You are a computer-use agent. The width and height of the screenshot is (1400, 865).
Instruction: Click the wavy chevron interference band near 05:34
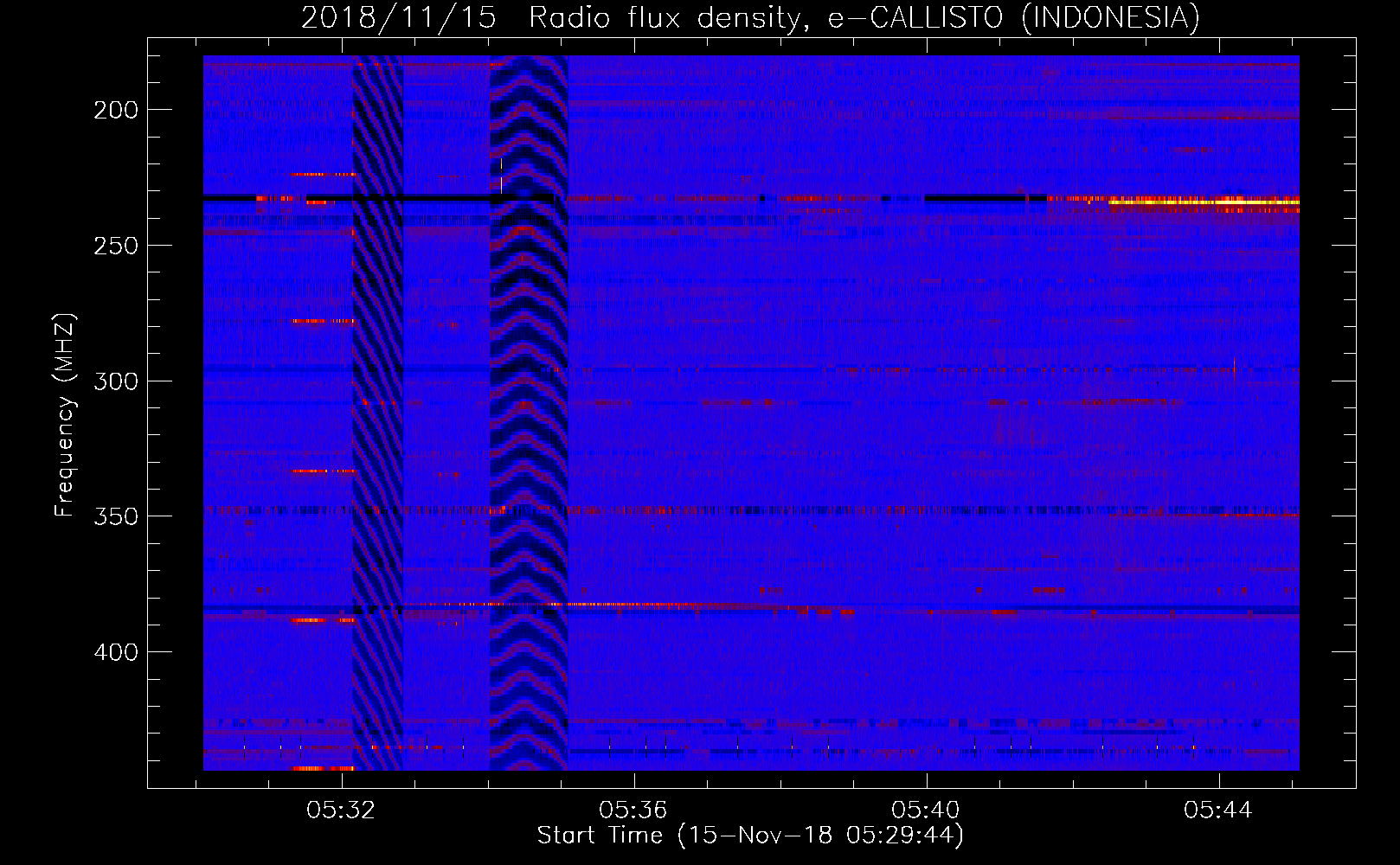pyautogui.click(x=529, y=413)
